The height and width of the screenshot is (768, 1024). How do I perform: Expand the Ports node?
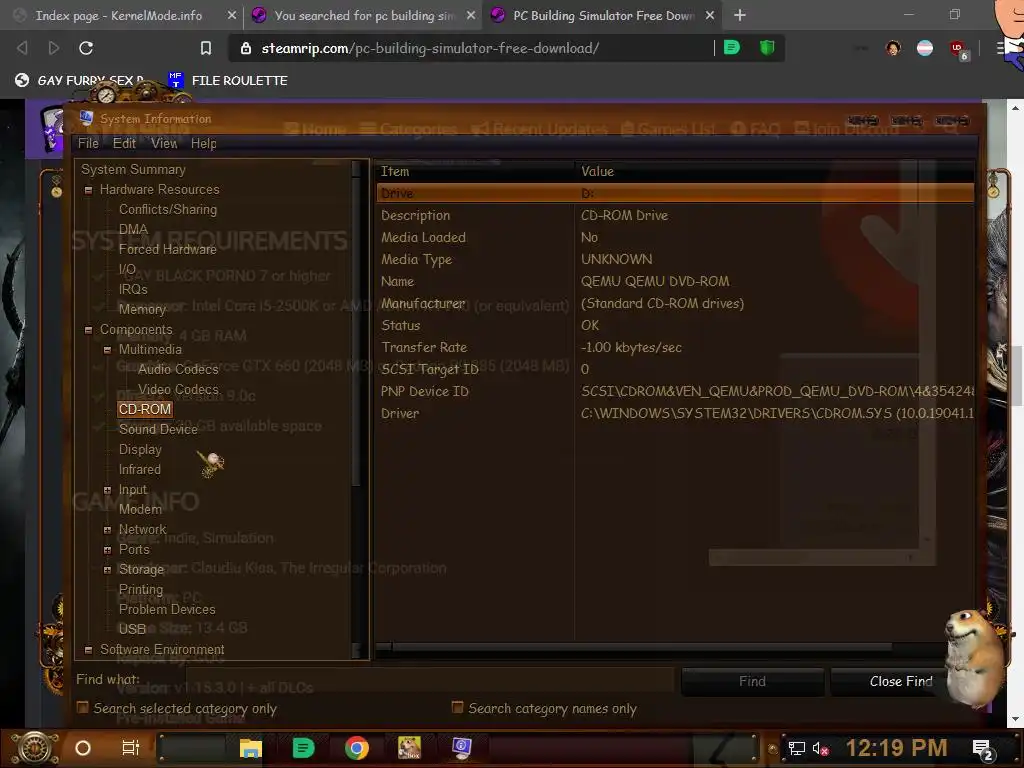pos(107,550)
